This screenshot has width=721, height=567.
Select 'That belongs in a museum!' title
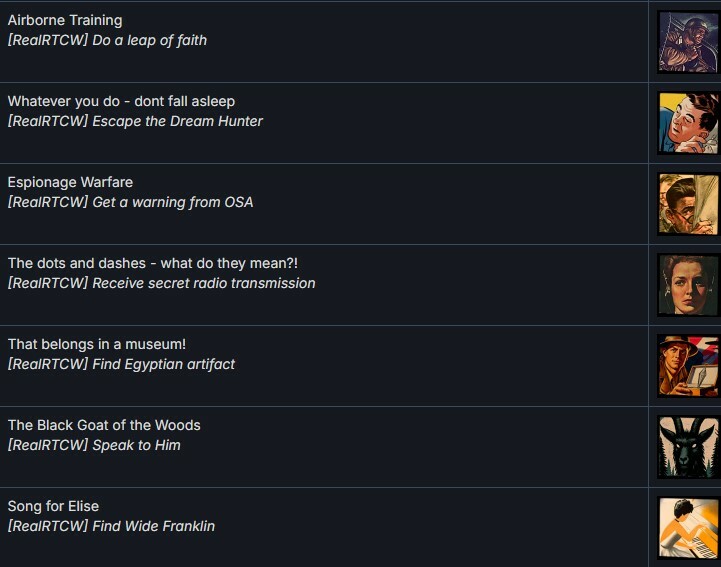click(97, 344)
